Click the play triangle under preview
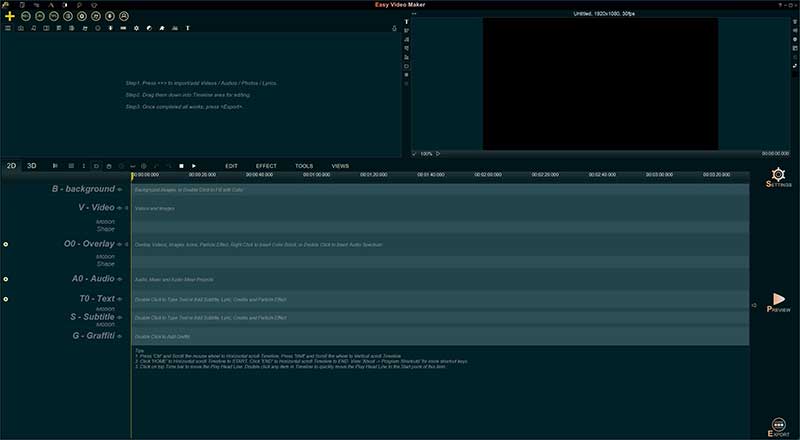 tap(438, 154)
